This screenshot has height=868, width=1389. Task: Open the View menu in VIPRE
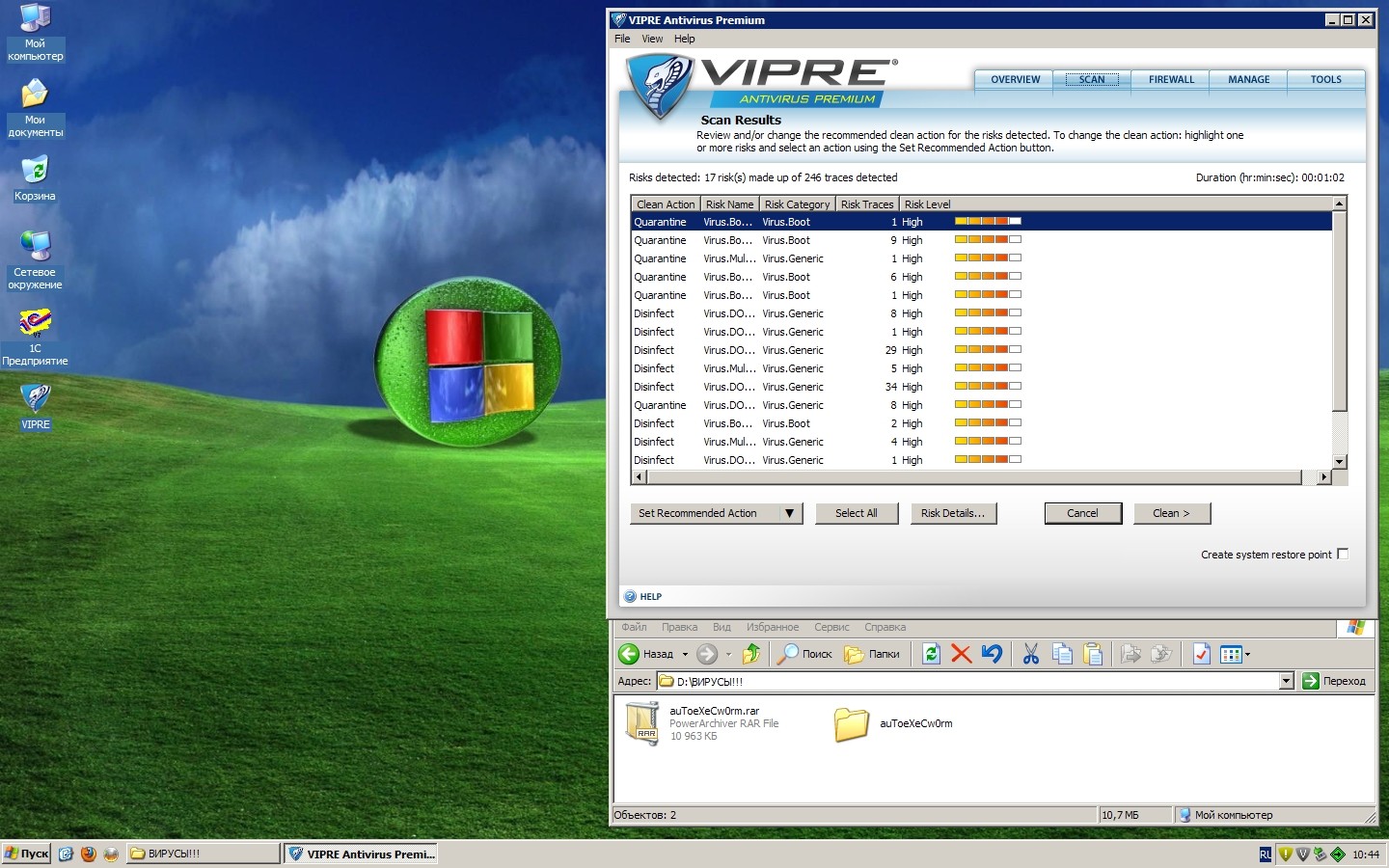(x=652, y=39)
